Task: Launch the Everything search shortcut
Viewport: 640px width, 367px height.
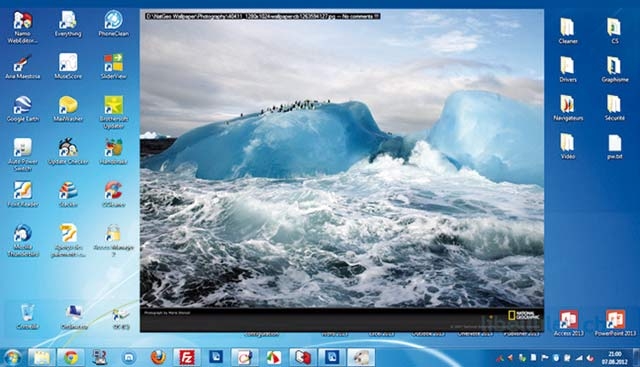Action: point(68,24)
